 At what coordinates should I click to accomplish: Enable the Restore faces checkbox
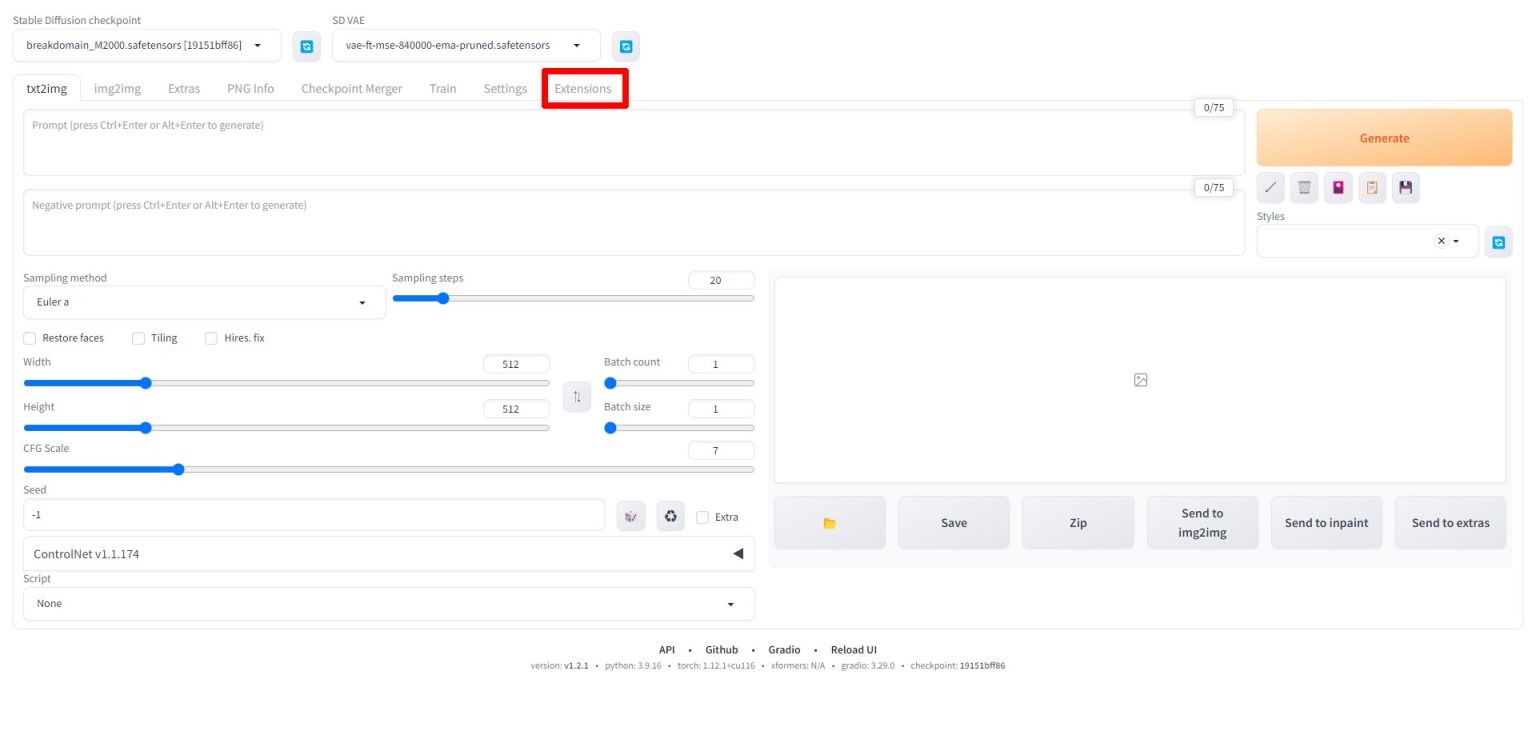coord(30,338)
